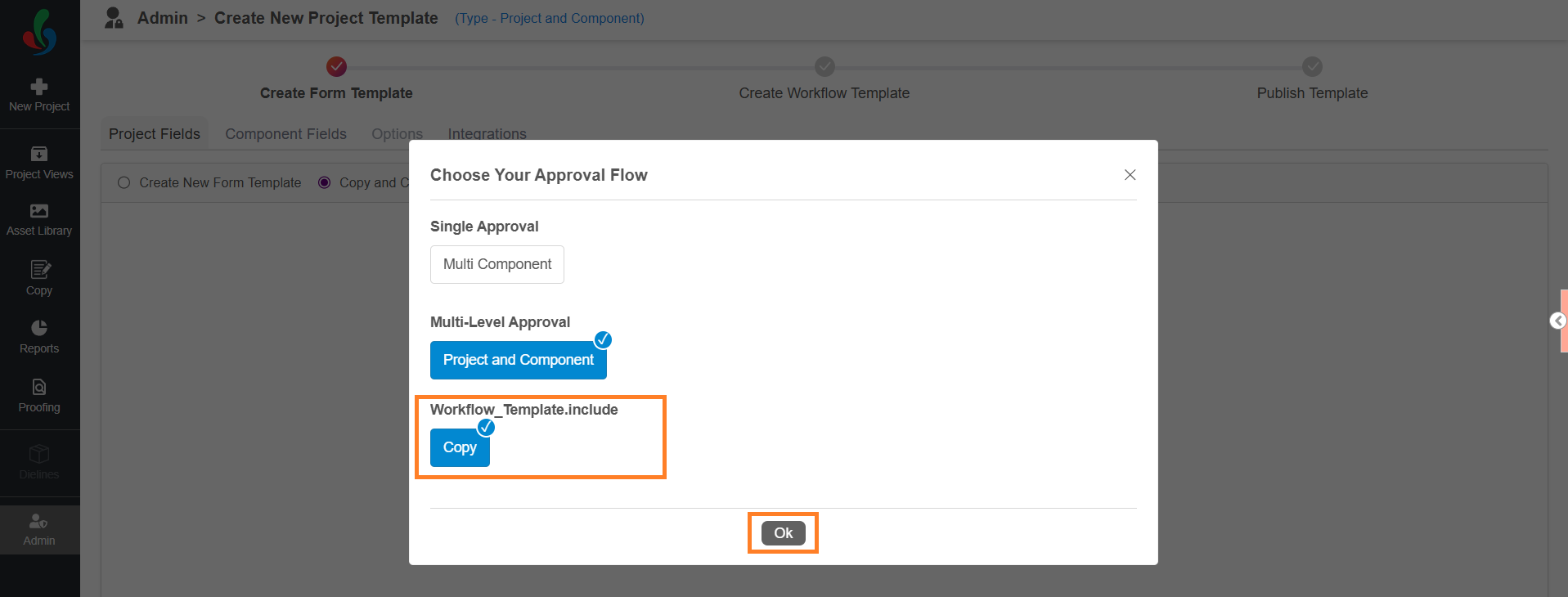Click the New Project plus icon

[x=39, y=87]
